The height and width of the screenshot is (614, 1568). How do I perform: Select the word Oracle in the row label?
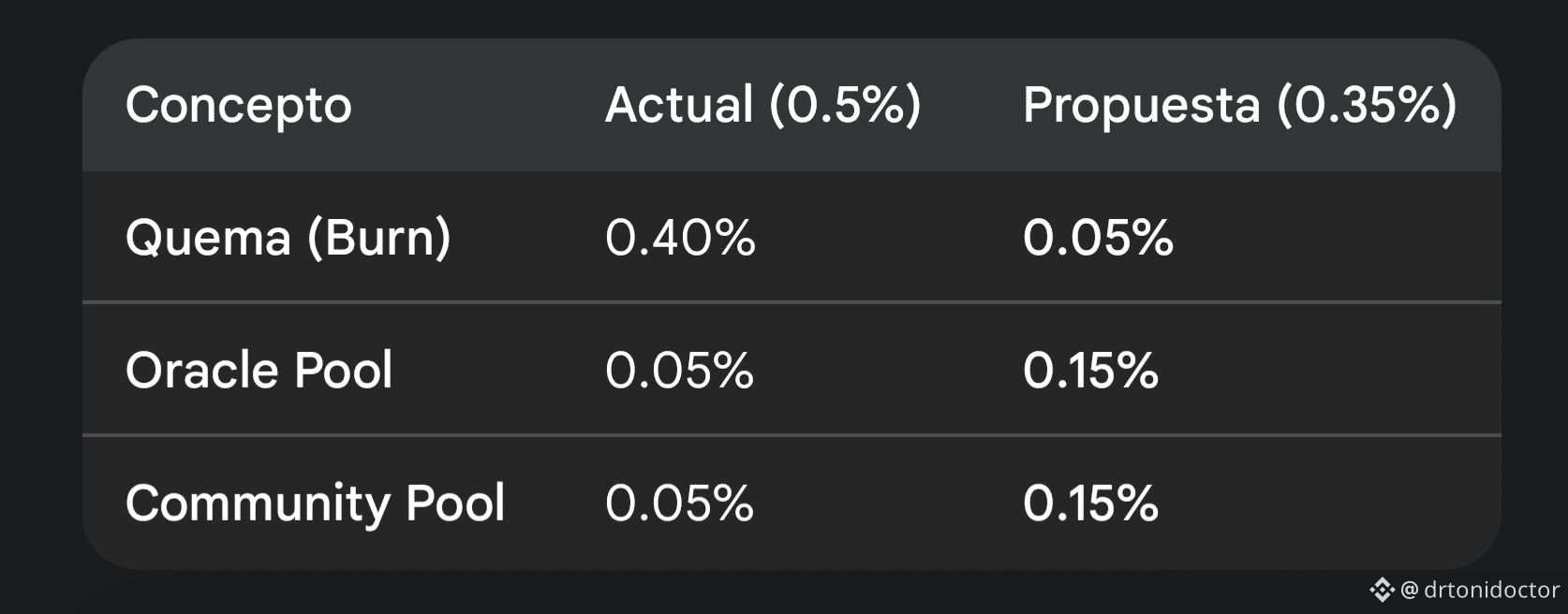(200, 371)
